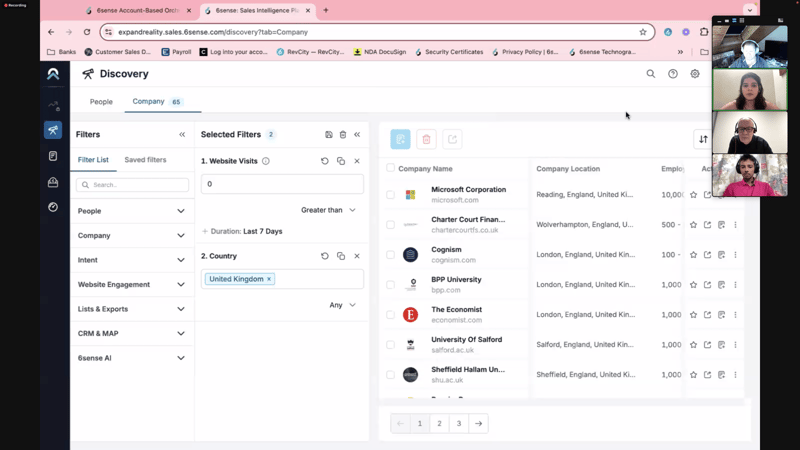Viewport: 800px width, 450px height.
Task: Remove the Country filter
Action: pos(357,256)
